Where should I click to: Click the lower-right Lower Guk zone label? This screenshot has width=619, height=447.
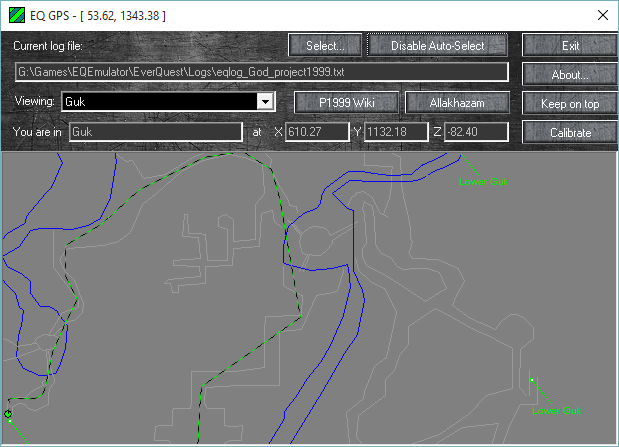click(556, 410)
